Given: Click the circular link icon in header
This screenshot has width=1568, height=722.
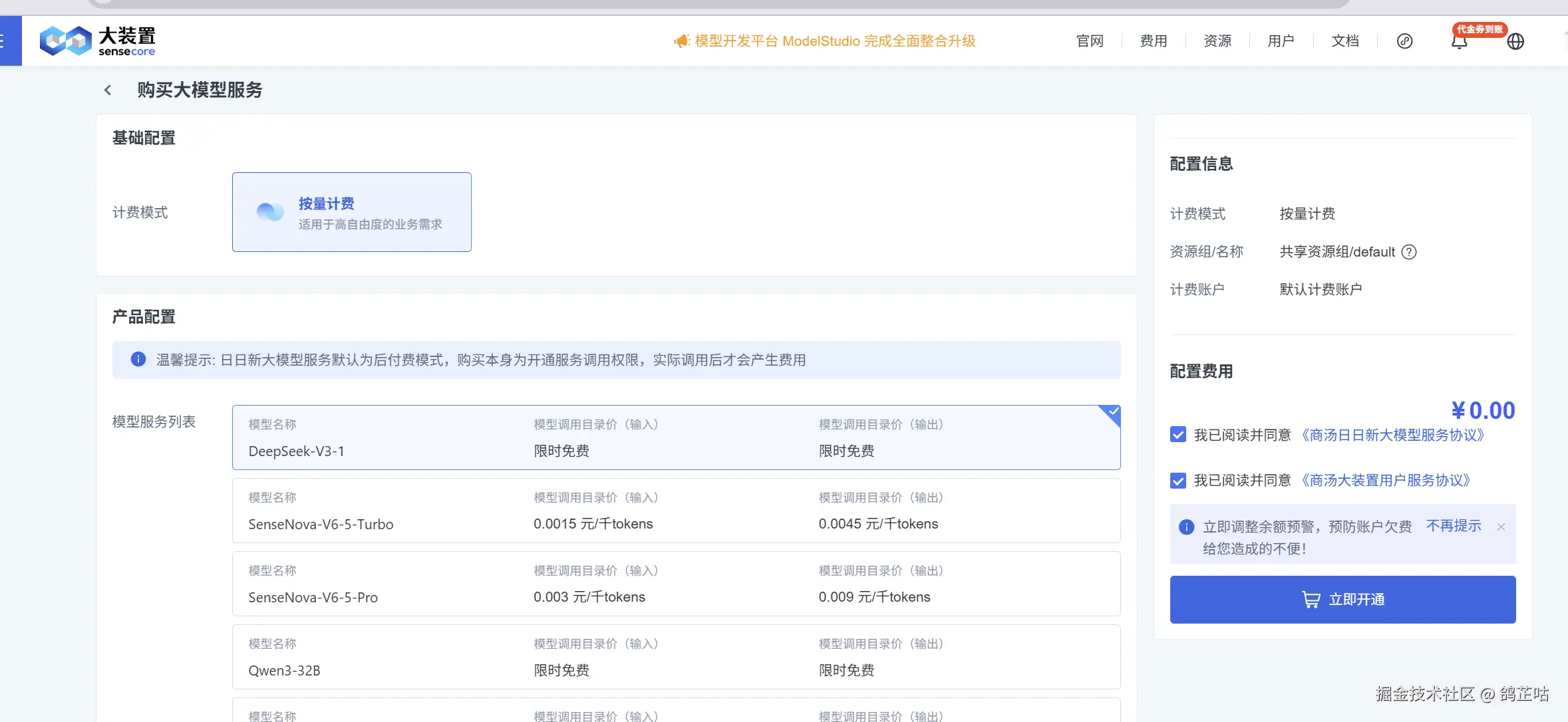Looking at the screenshot, I should 1404,41.
